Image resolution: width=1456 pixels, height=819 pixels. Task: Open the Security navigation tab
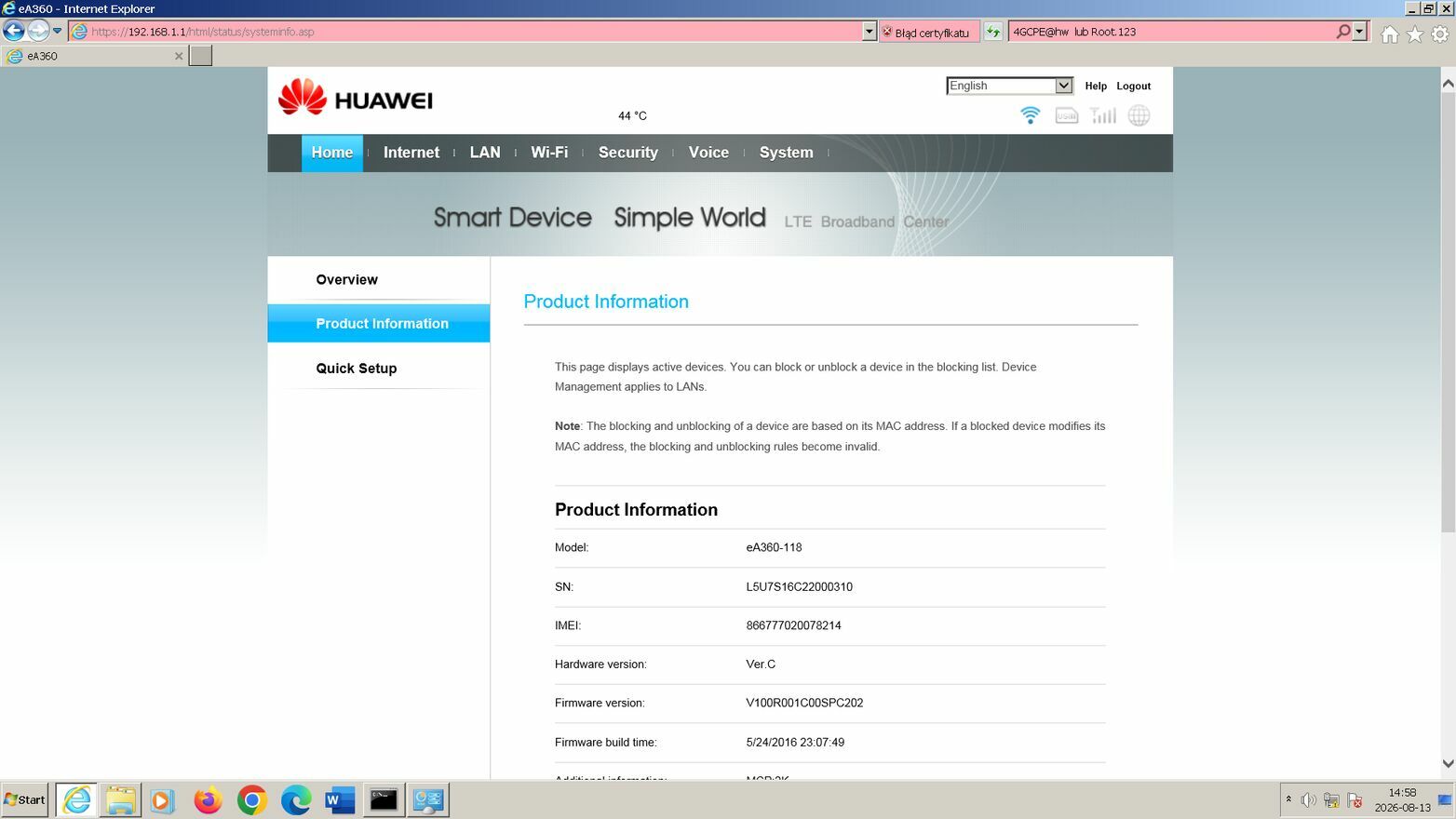click(628, 153)
